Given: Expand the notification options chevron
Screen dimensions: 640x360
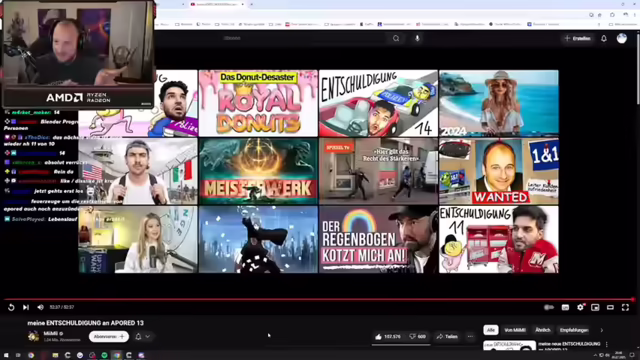Looking at the screenshot, I should pos(148,337).
